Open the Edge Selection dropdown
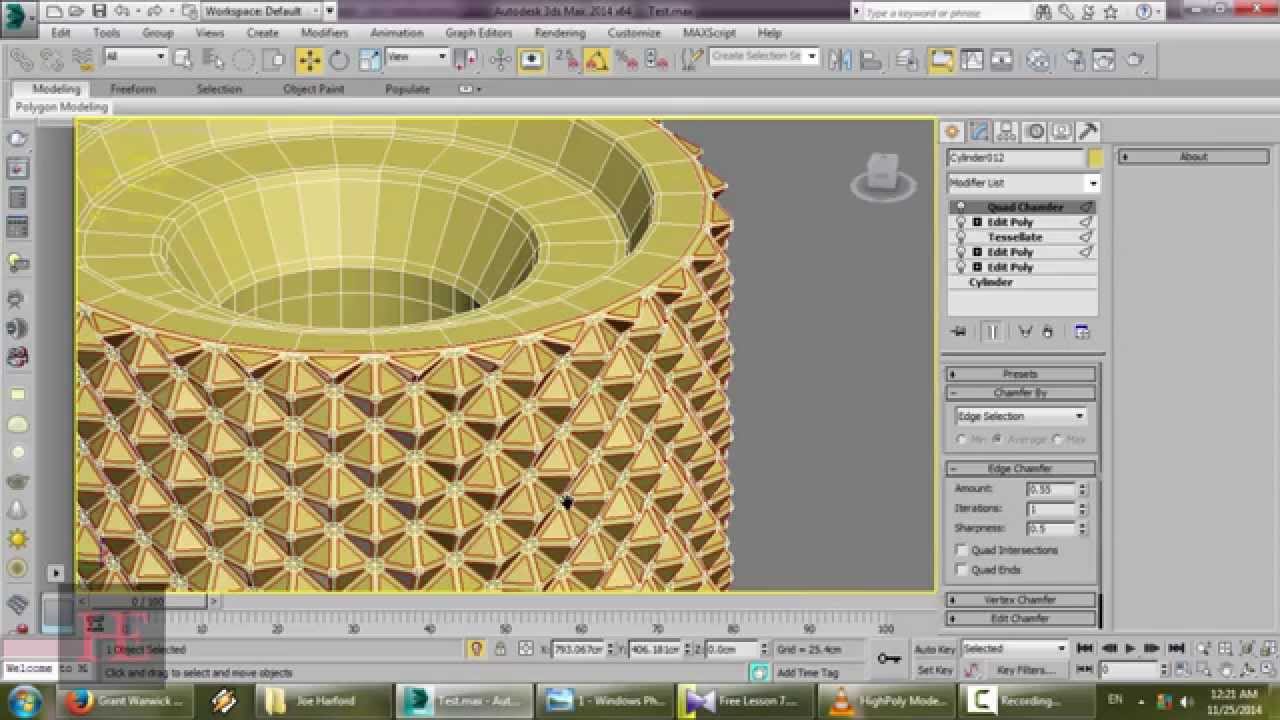1280x720 pixels. [x=1021, y=416]
